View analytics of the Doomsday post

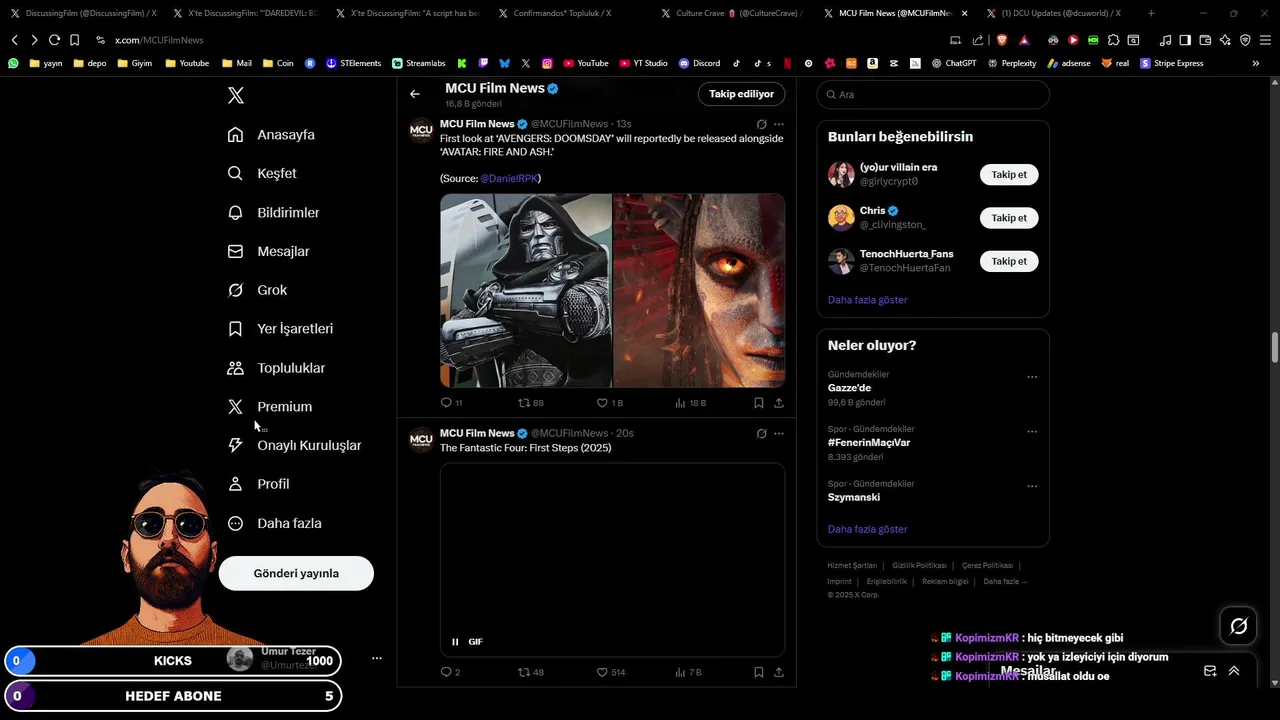click(690, 403)
